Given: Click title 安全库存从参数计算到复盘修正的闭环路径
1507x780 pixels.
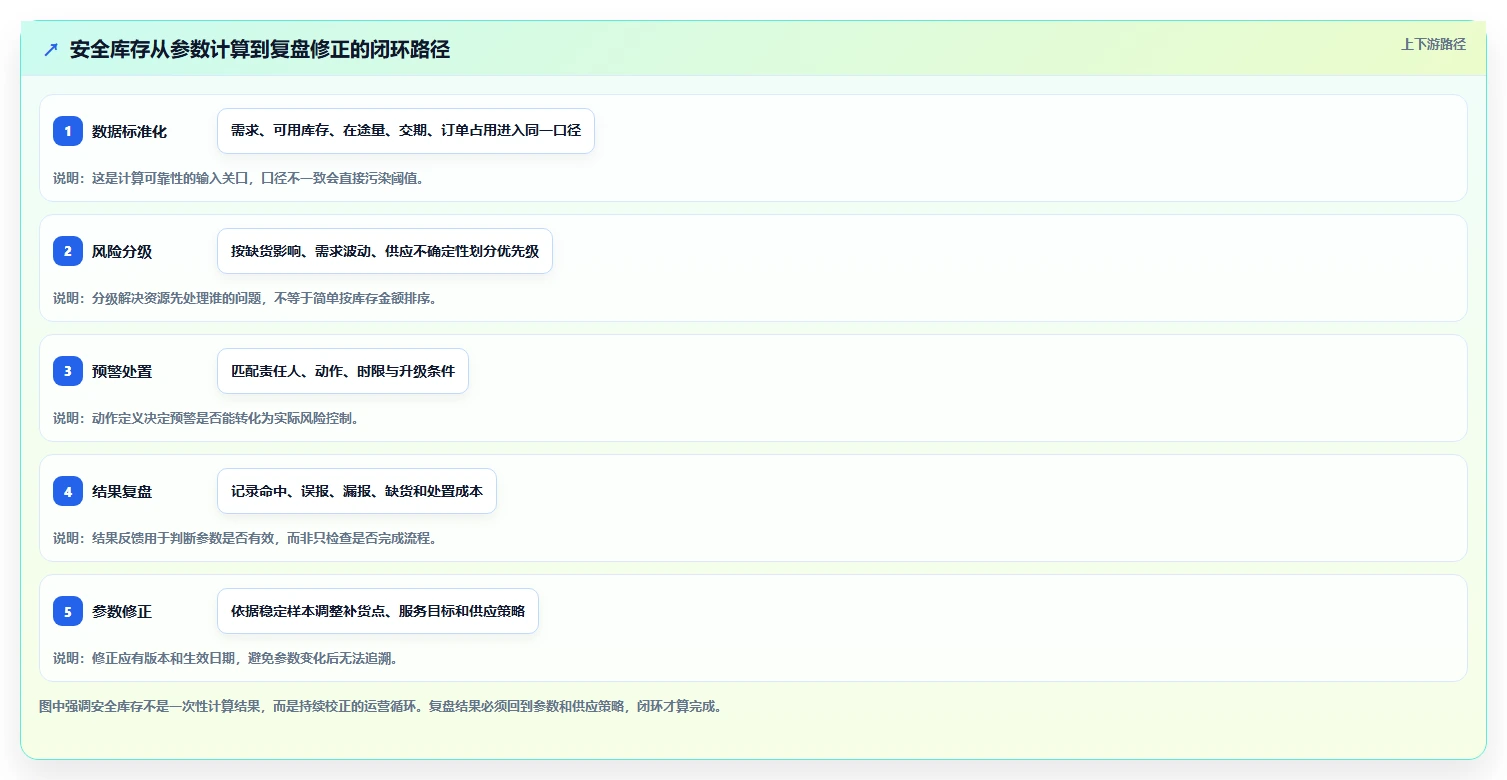Looking at the screenshot, I should [x=260, y=50].
